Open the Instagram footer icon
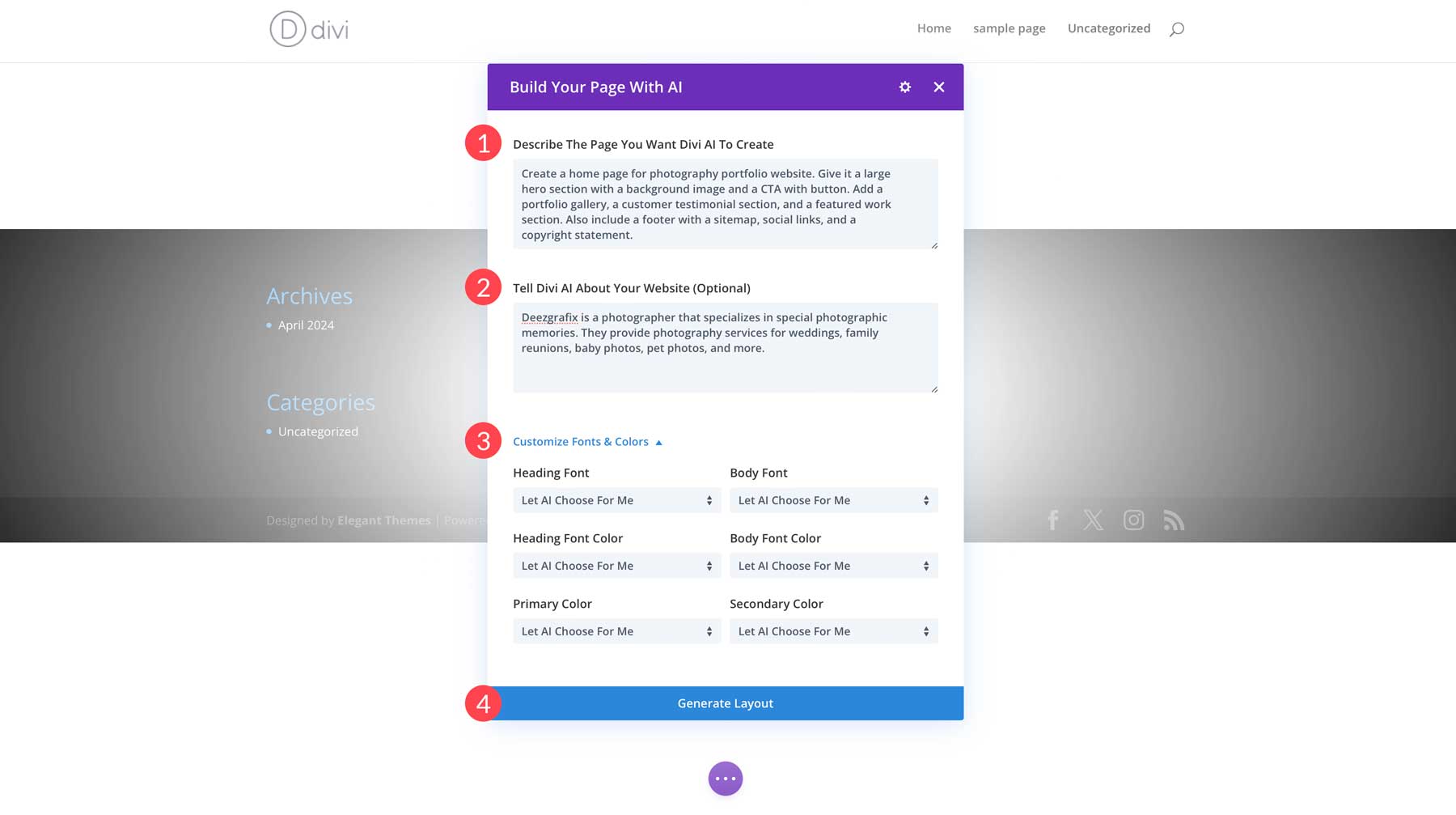 click(x=1134, y=520)
